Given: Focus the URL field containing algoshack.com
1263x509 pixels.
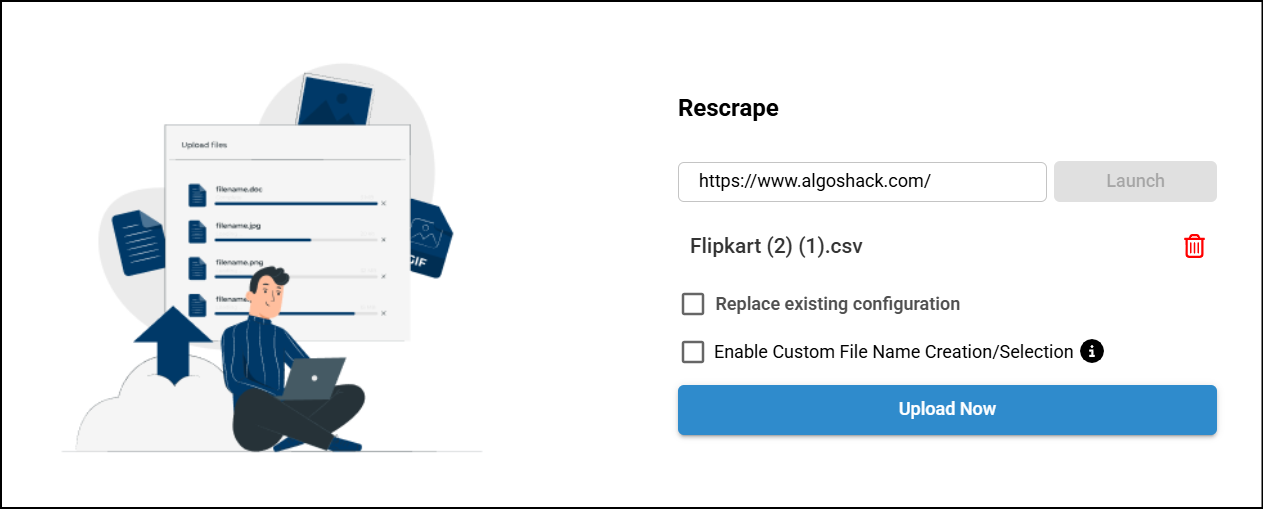Looking at the screenshot, I should click(x=862, y=182).
